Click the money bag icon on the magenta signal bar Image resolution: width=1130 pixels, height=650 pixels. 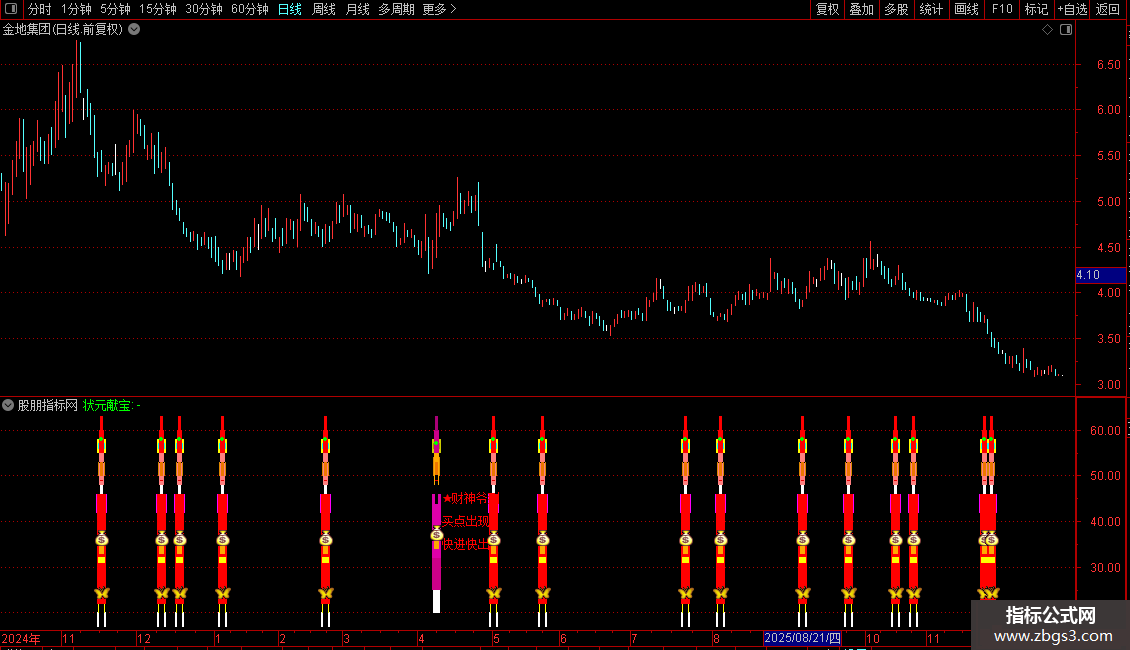click(436, 534)
